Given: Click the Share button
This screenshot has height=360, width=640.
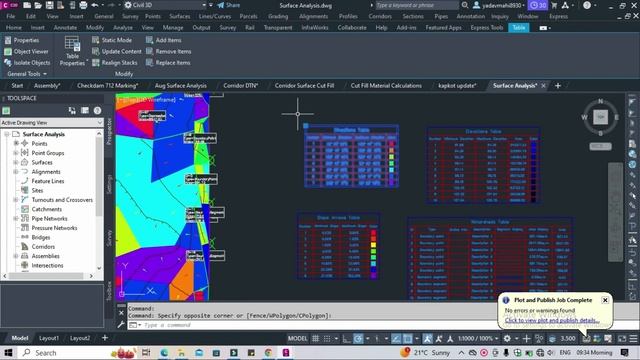Looking at the screenshot, I should [x=229, y=5].
